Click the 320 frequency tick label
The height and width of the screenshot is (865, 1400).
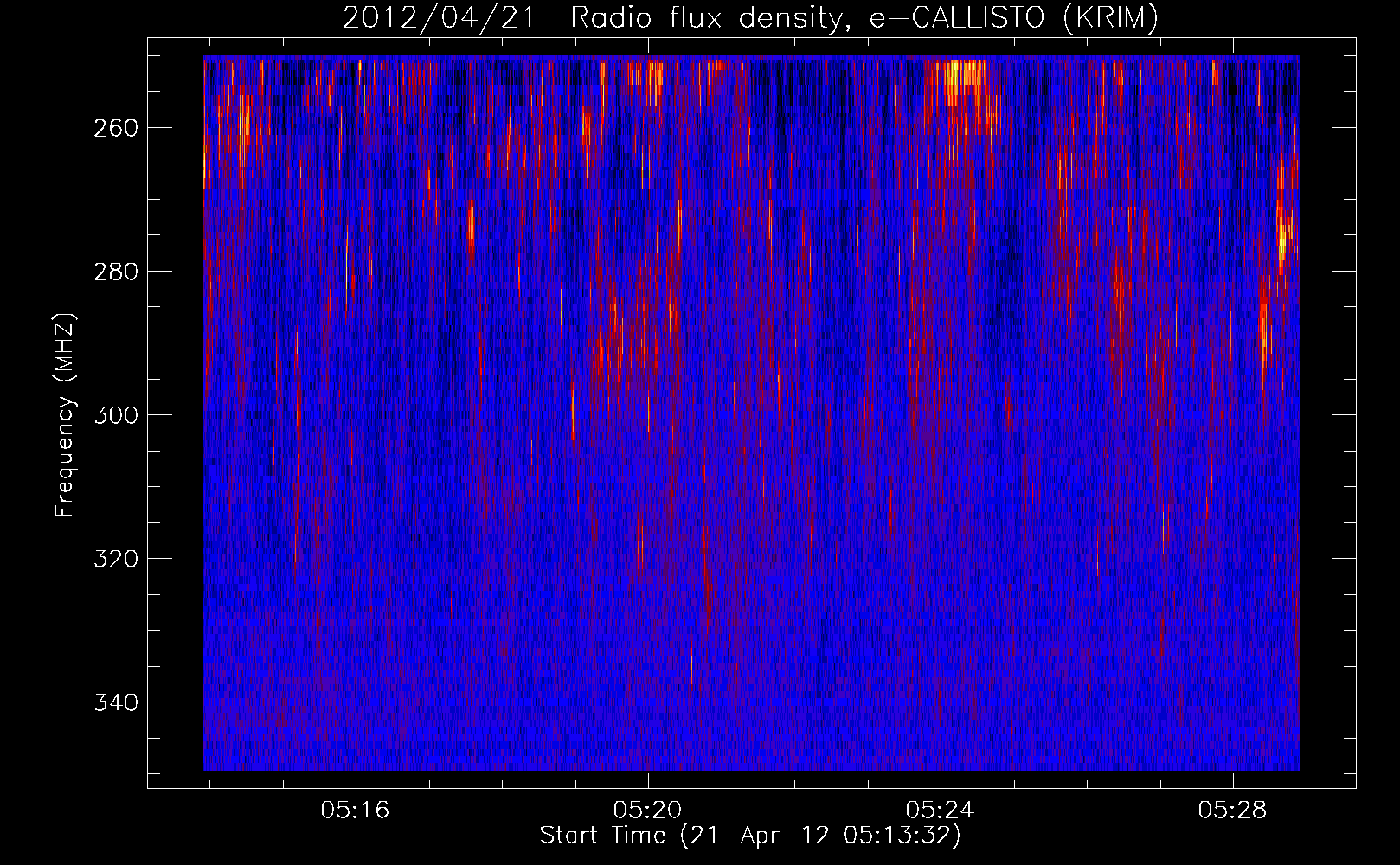pos(115,559)
